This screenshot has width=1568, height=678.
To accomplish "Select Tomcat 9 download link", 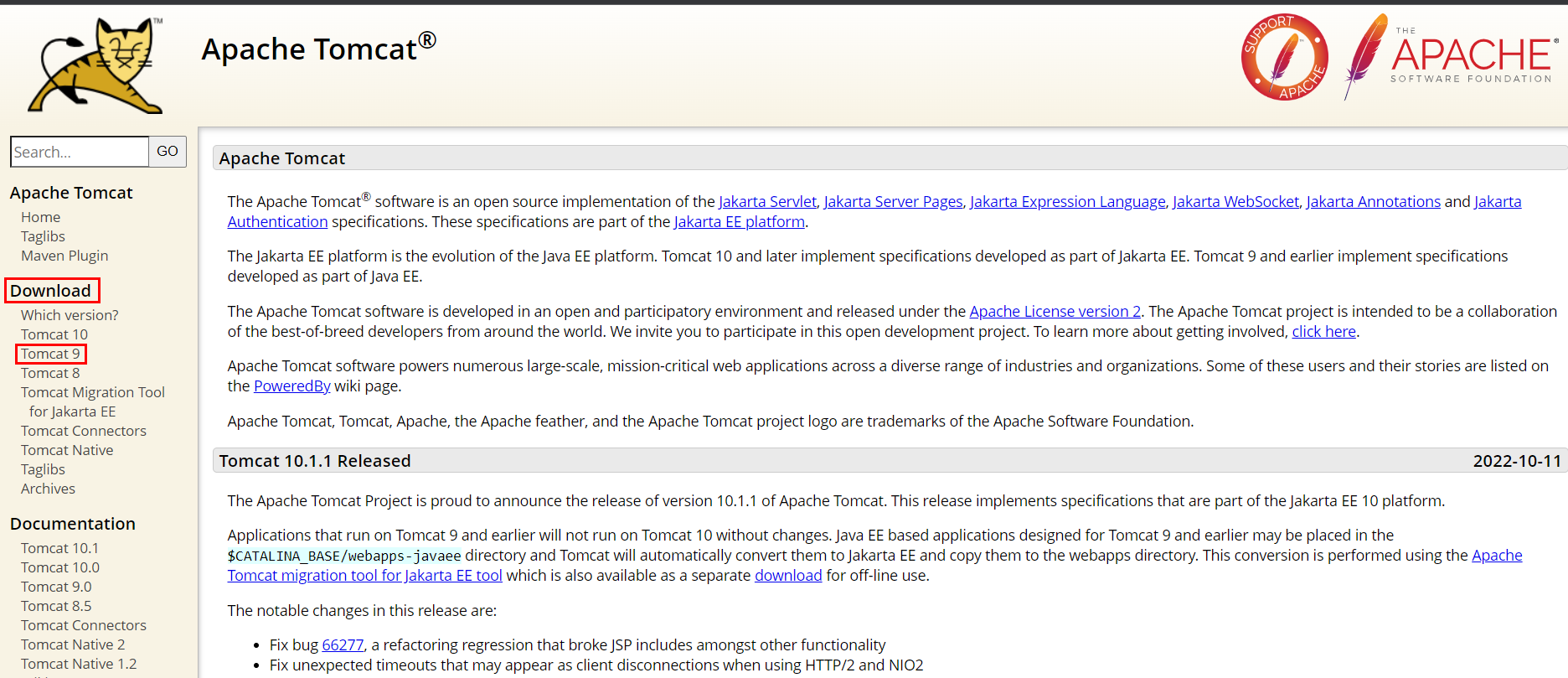I will click(x=50, y=354).
